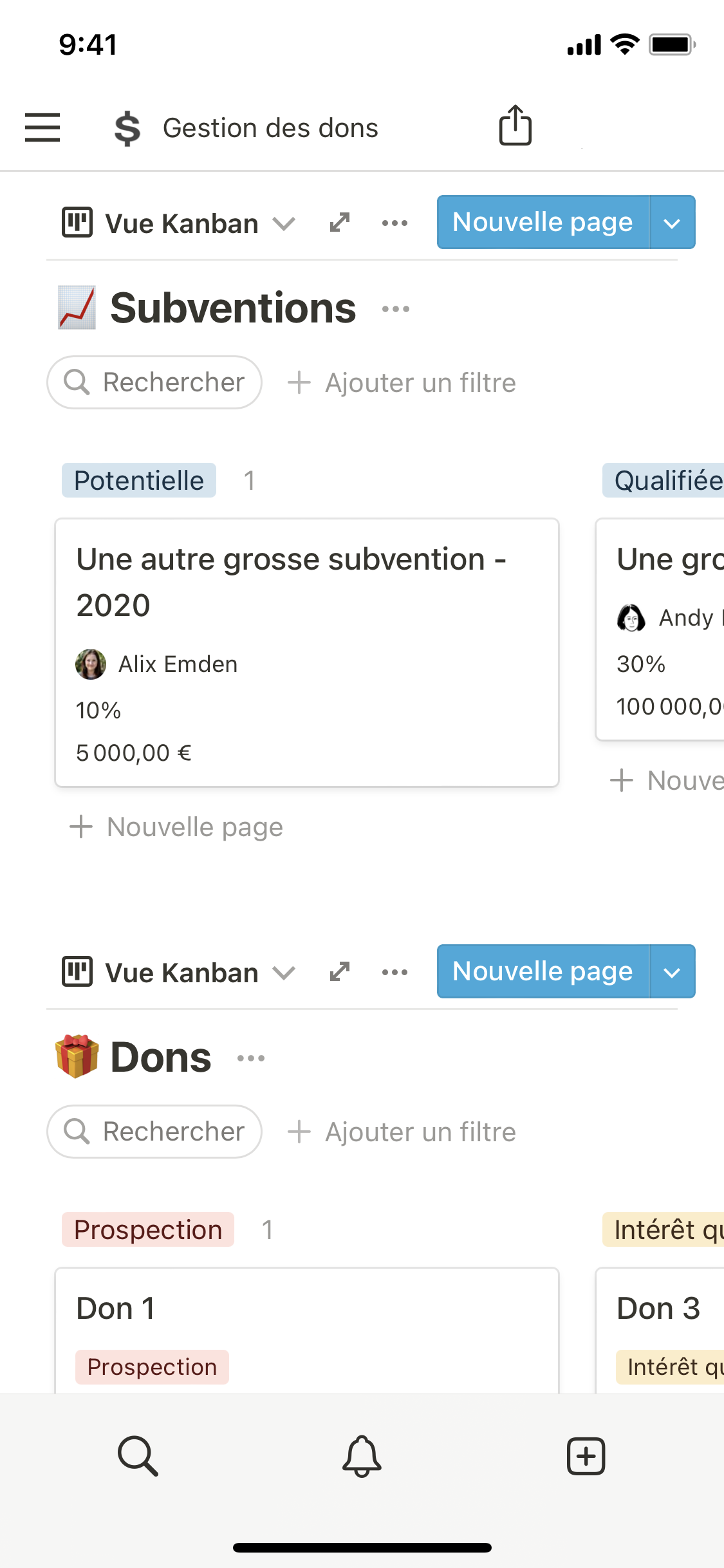Open the Une autre grosse subvention card
The image size is (724, 1568).
pos(306,651)
